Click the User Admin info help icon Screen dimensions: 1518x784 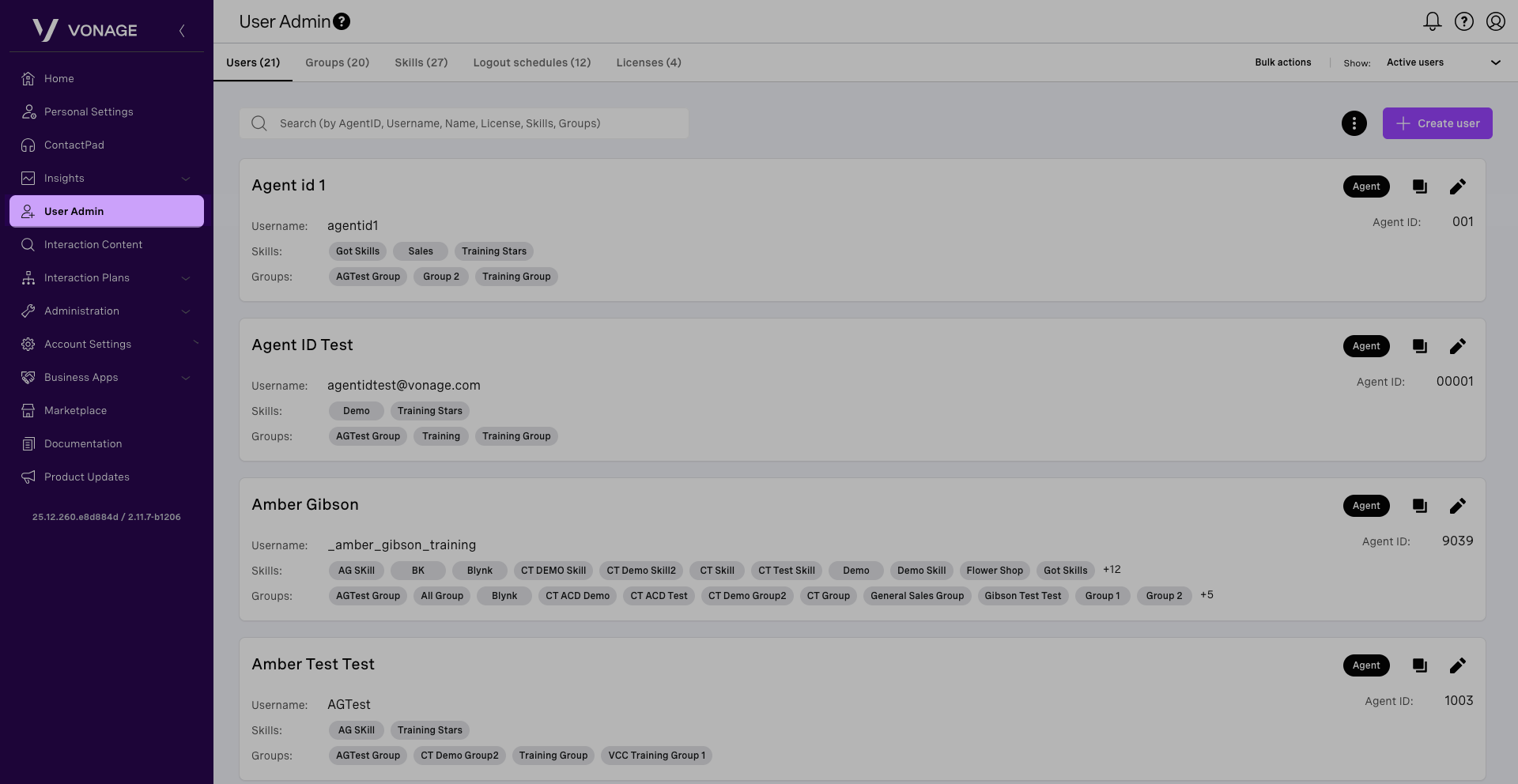(x=342, y=22)
